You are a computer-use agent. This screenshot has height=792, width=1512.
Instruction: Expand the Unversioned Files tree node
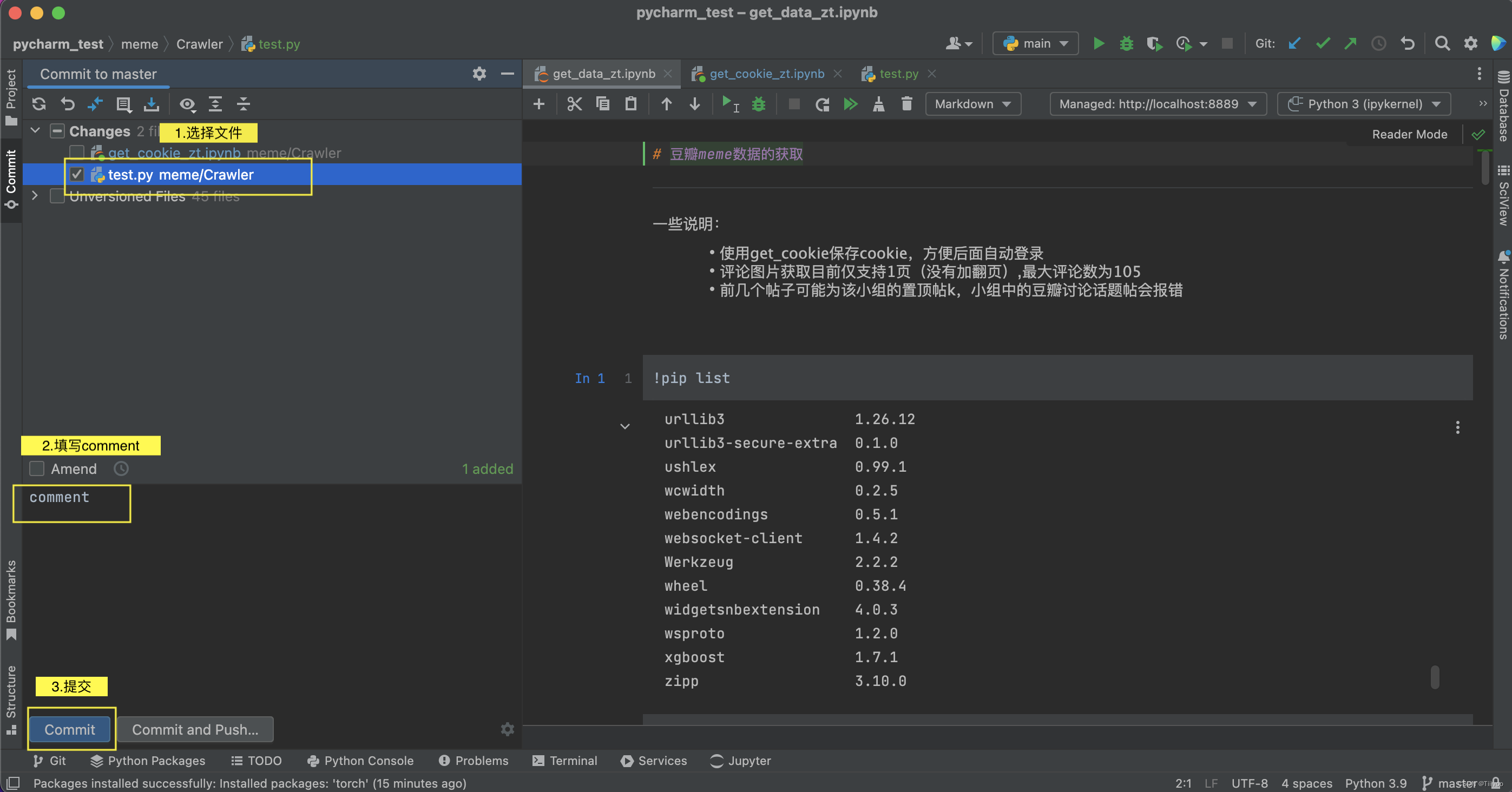[35, 196]
